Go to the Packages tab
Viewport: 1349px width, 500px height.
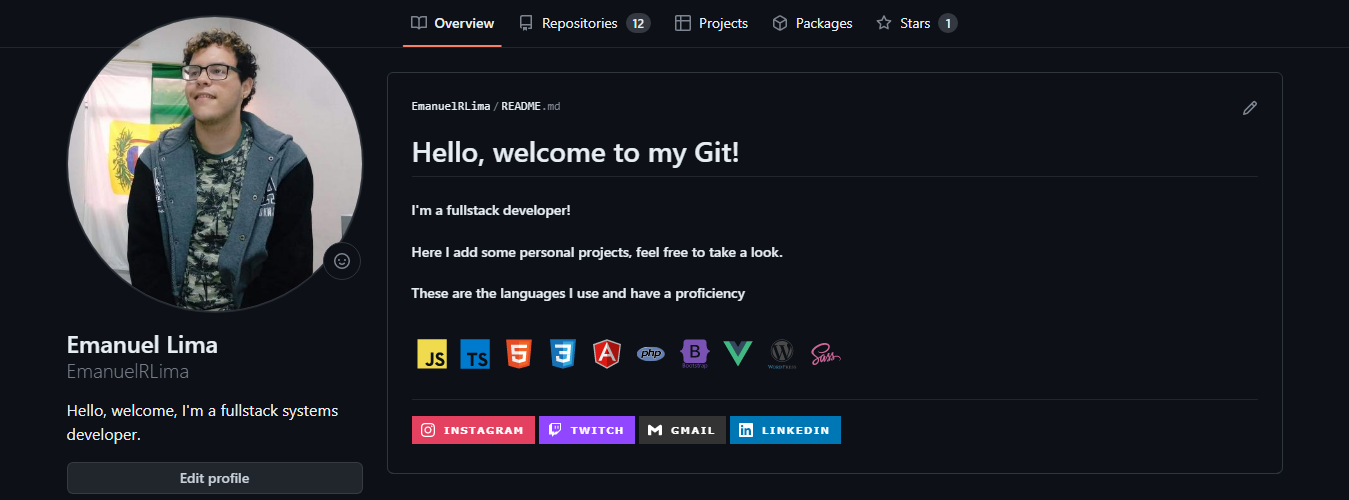point(812,23)
